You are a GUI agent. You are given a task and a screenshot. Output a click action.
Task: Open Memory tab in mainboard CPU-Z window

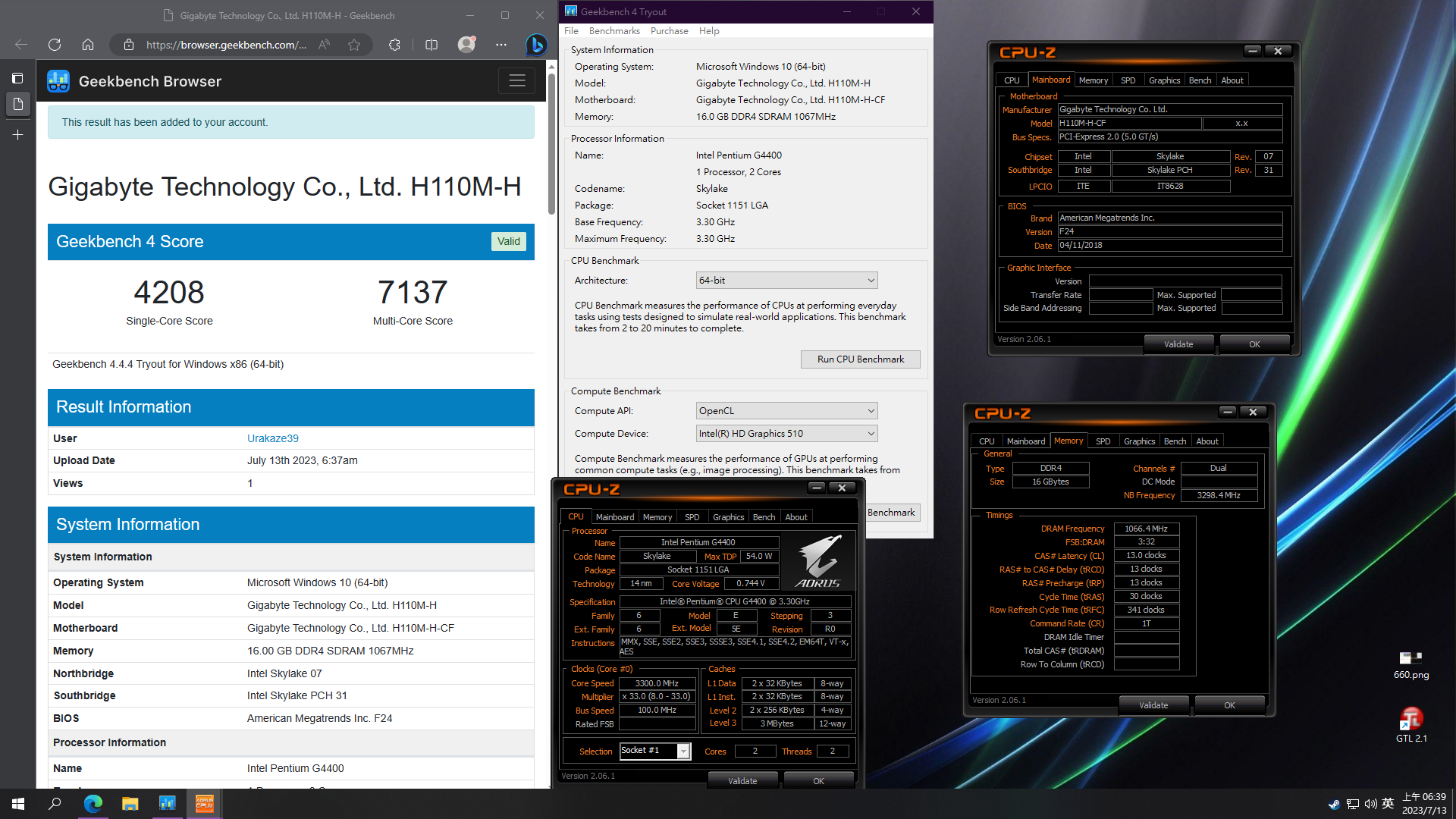click(x=1093, y=80)
